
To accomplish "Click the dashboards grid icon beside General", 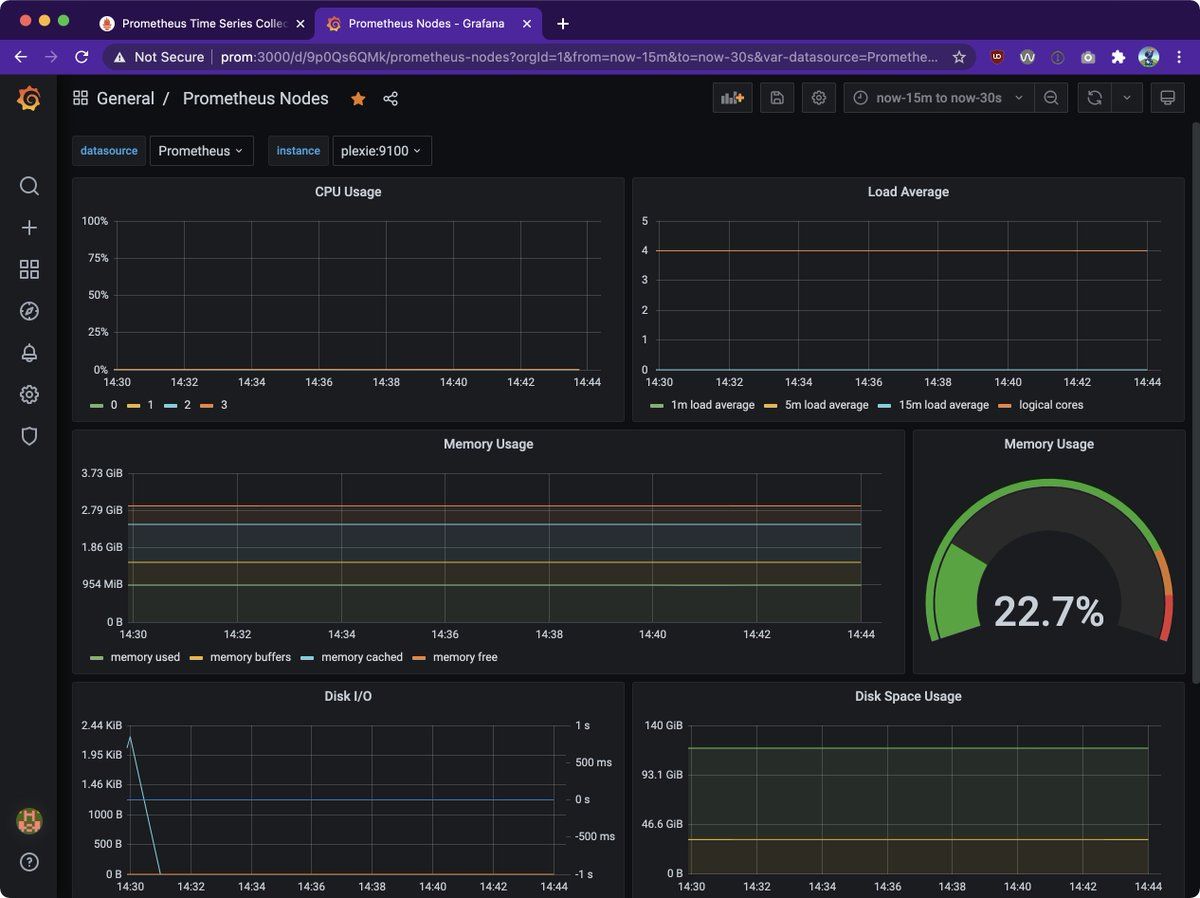I will tap(80, 98).
